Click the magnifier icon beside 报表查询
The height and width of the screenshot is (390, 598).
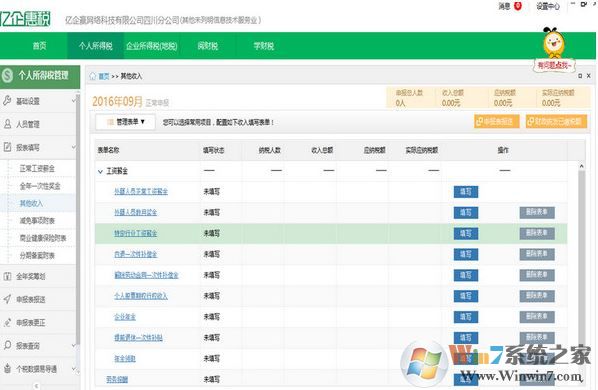coord(7,345)
